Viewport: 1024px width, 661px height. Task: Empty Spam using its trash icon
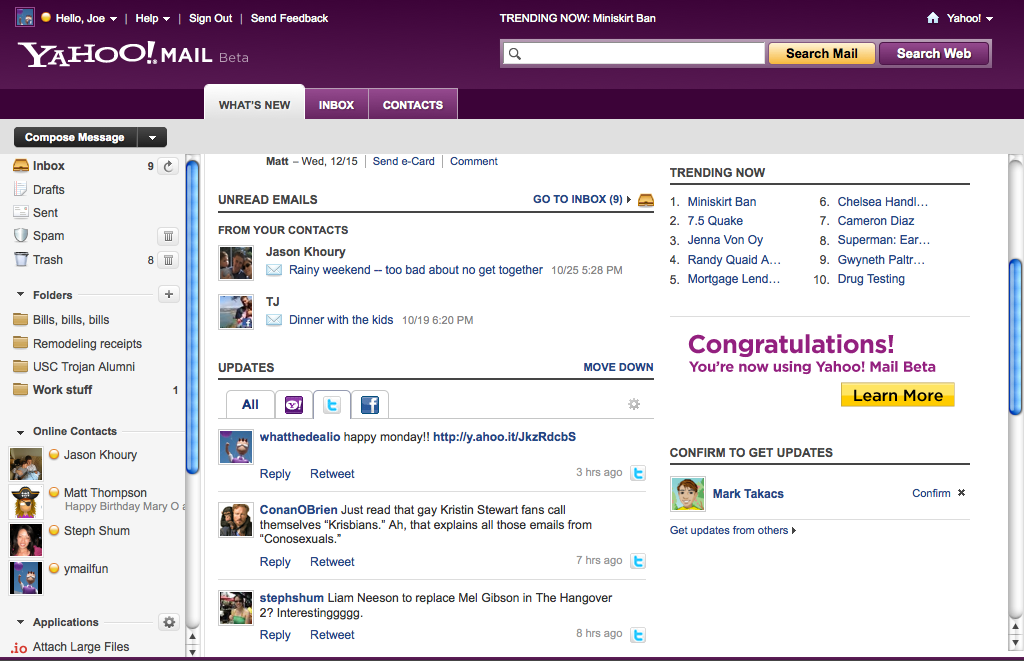[x=168, y=236]
